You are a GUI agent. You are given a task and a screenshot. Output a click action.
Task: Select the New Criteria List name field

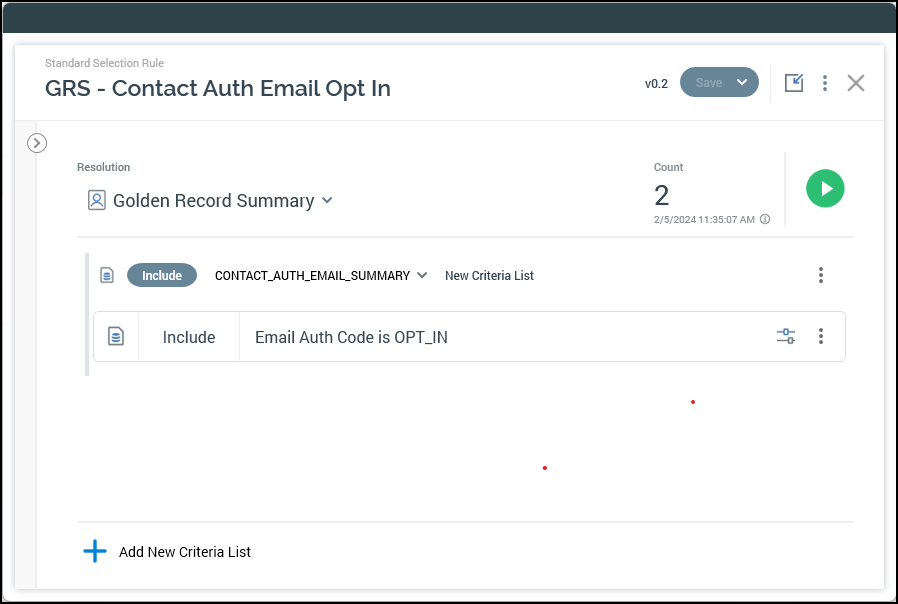489,275
